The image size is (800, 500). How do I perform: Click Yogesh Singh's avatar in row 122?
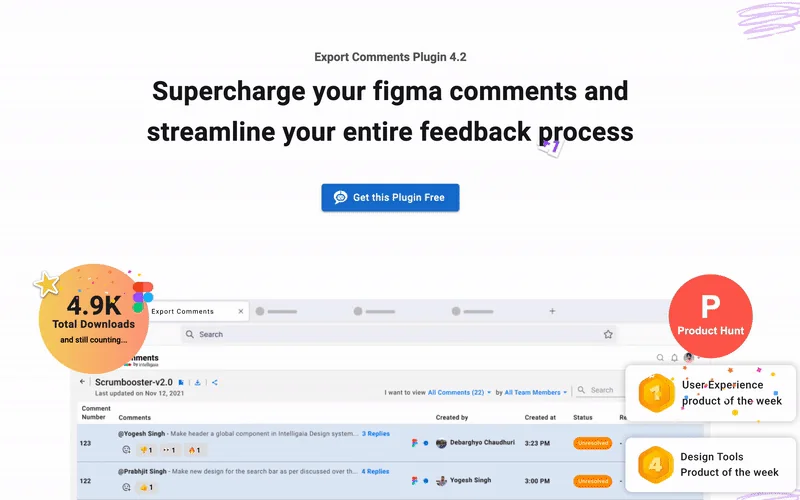coord(441,481)
